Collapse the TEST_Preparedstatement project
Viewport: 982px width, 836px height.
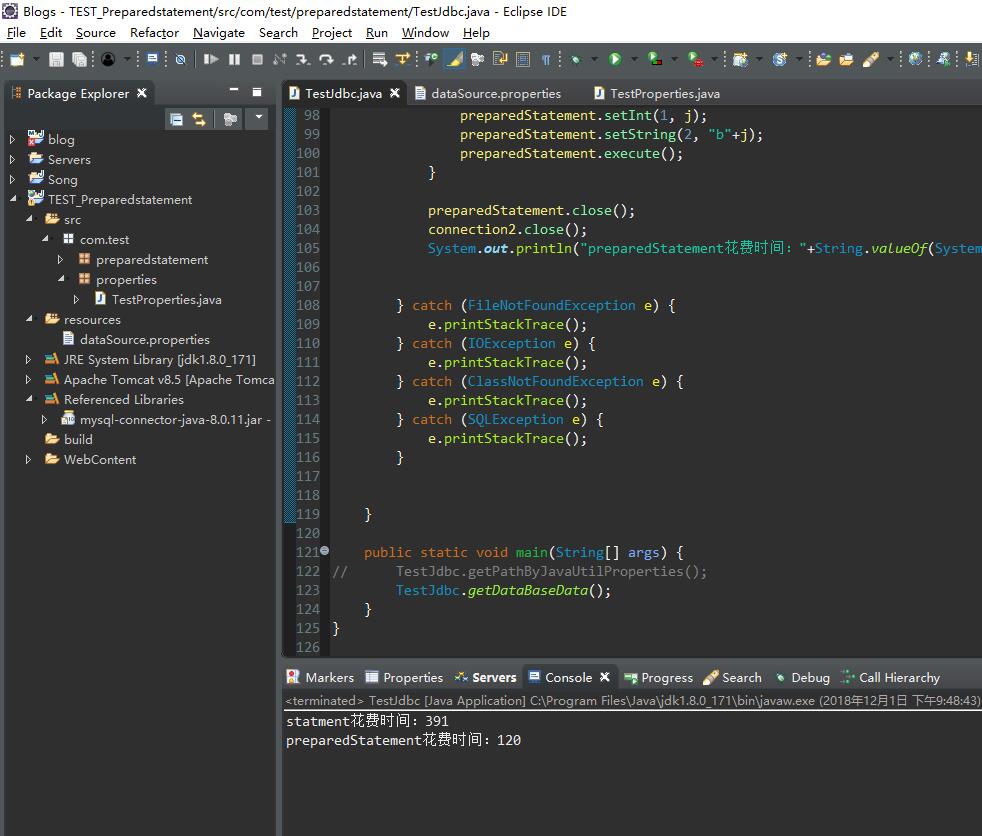tap(13, 199)
